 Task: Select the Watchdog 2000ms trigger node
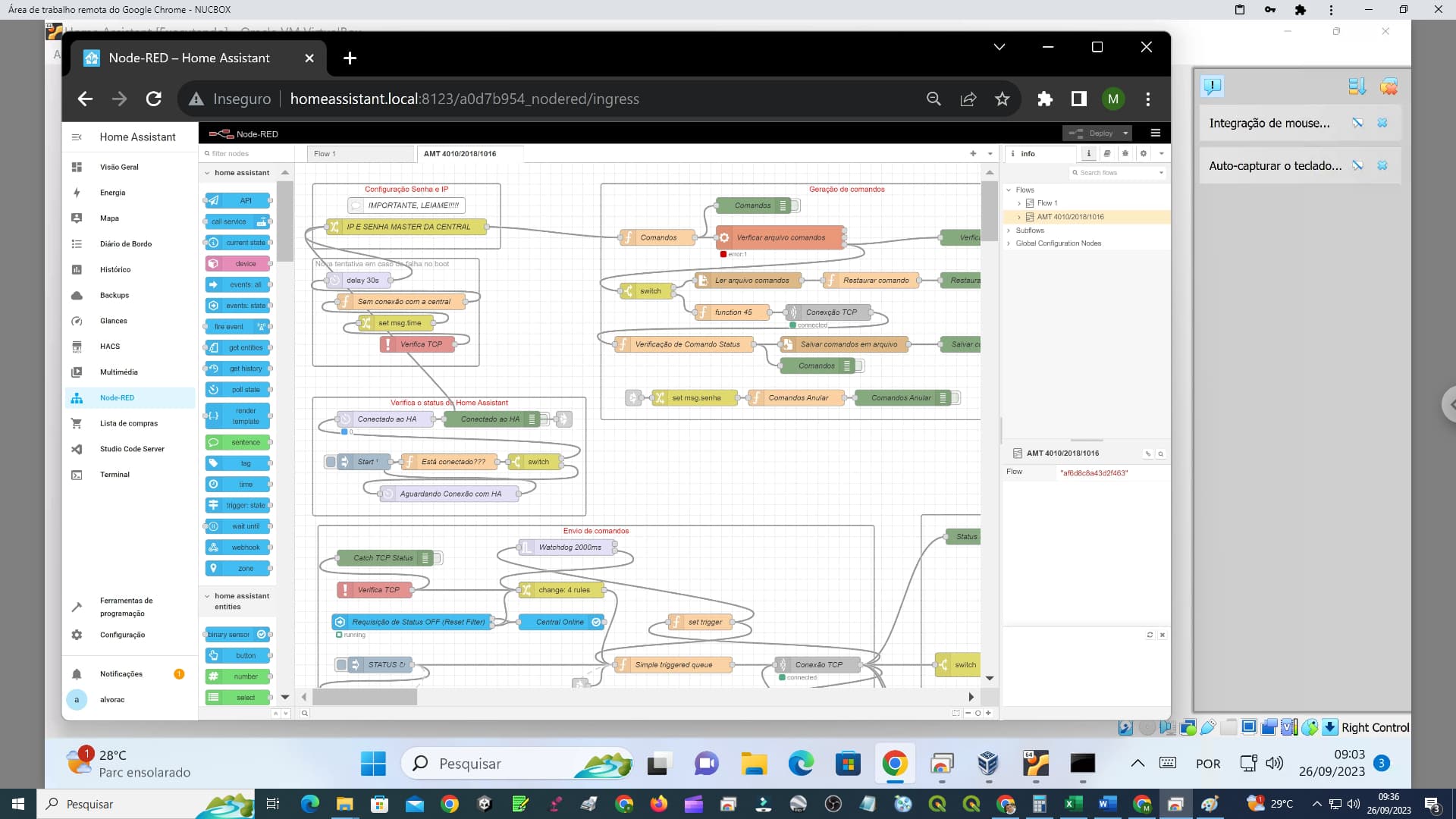click(x=567, y=548)
